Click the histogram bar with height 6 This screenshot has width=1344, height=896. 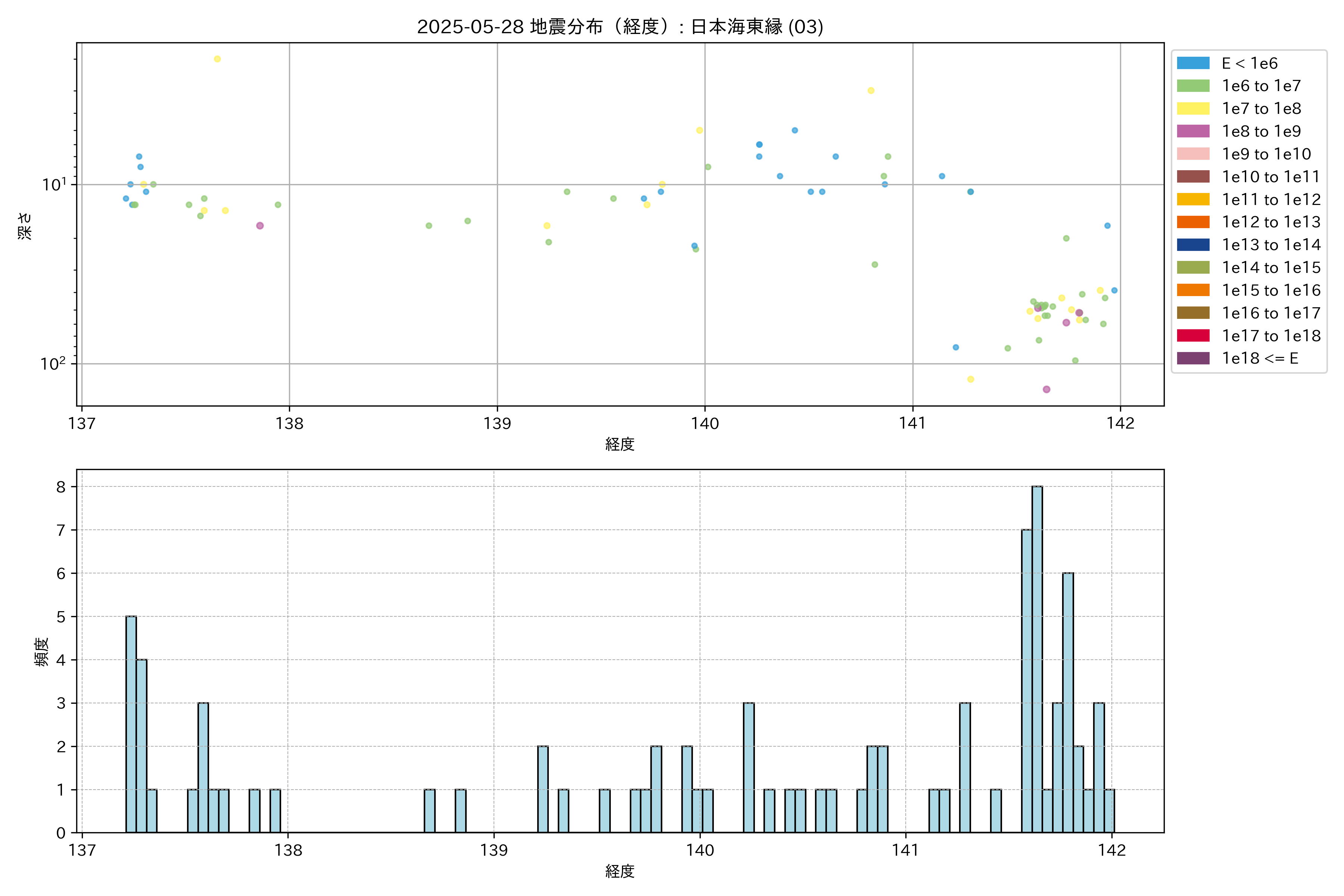click(1067, 702)
